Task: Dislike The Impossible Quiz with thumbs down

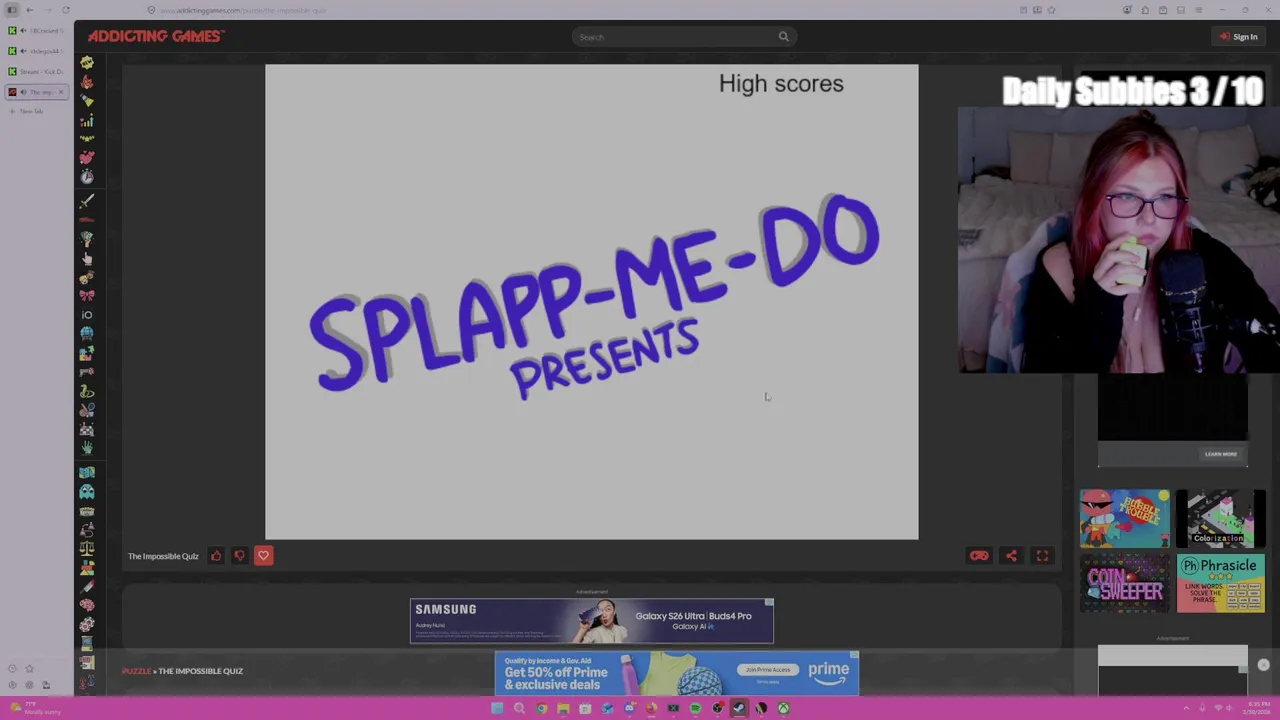Action: tap(239, 556)
